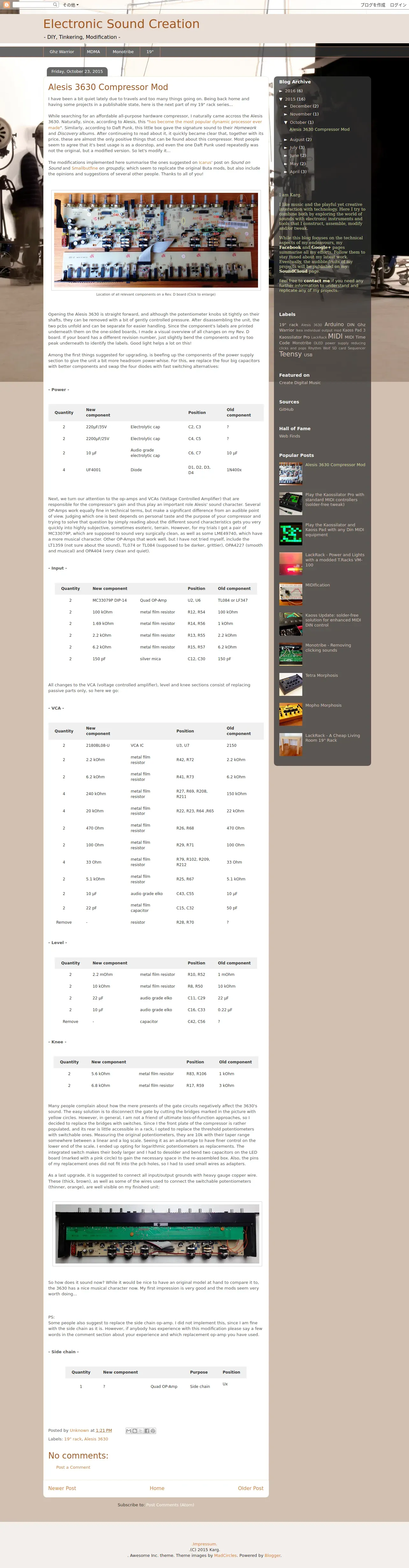Enlarge the Rev. D board component photo

155,240
